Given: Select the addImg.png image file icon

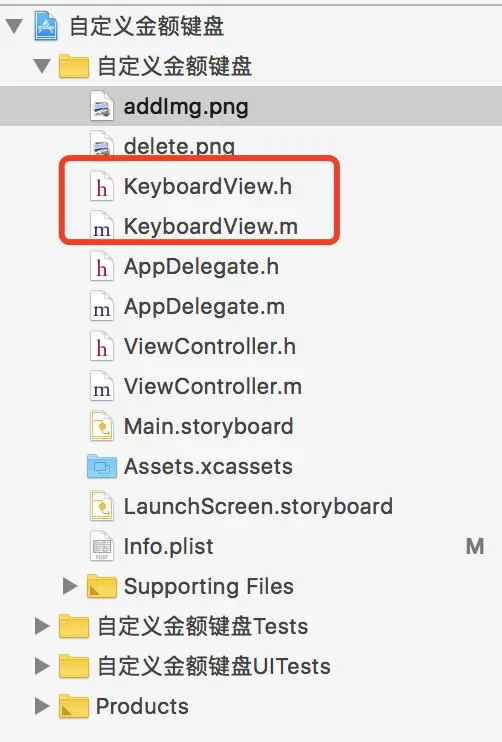Looking at the screenshot, I should click(102, 106).
